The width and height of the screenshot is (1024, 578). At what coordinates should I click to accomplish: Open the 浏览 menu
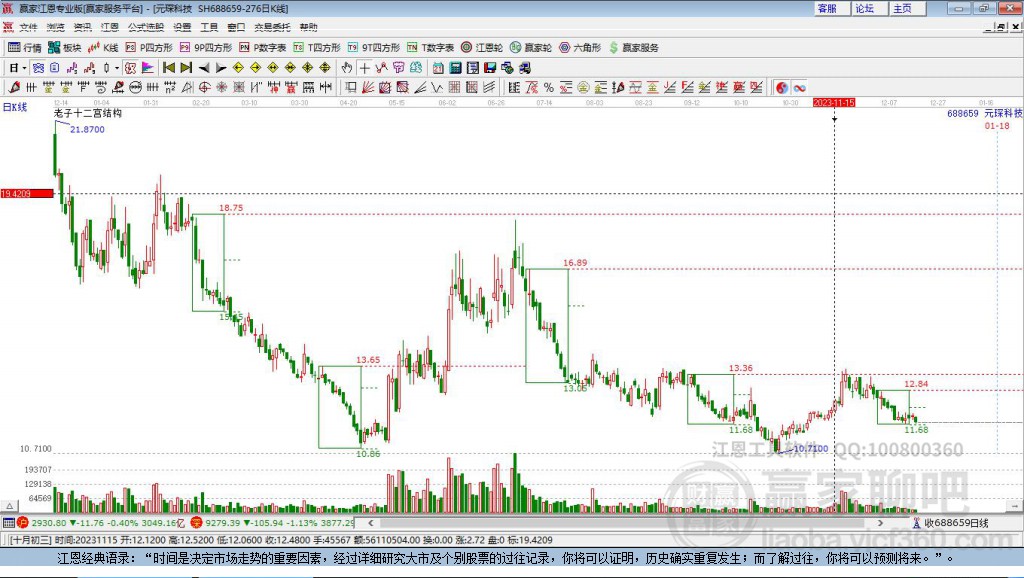pyautogui.click(x=56, y=27)
